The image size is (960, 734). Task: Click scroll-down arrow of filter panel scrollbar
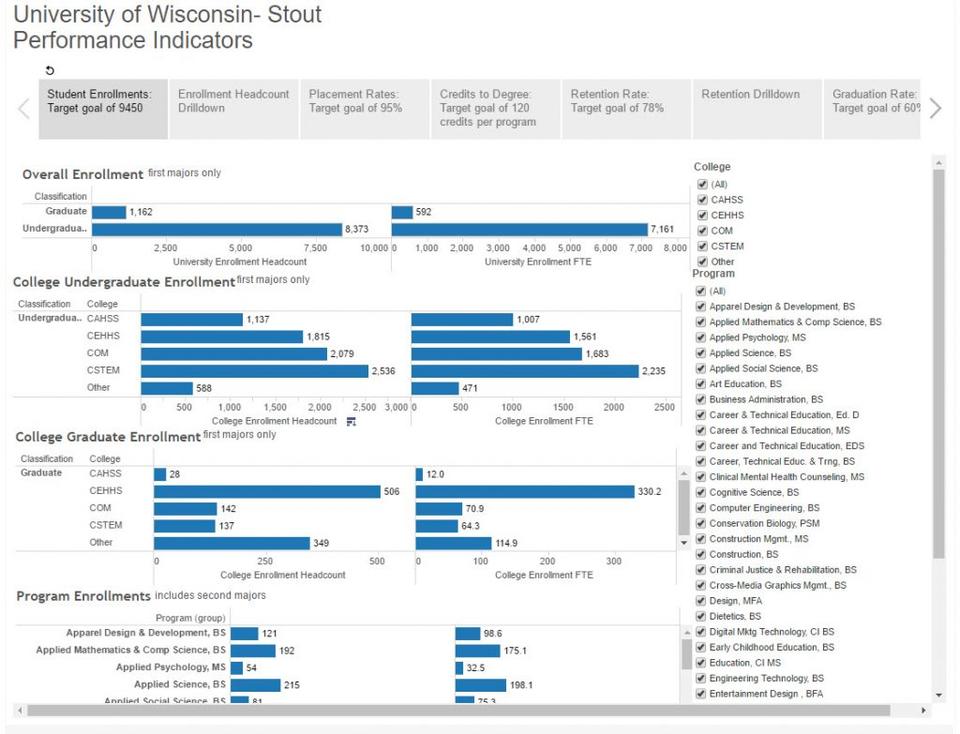pos(939,695)
